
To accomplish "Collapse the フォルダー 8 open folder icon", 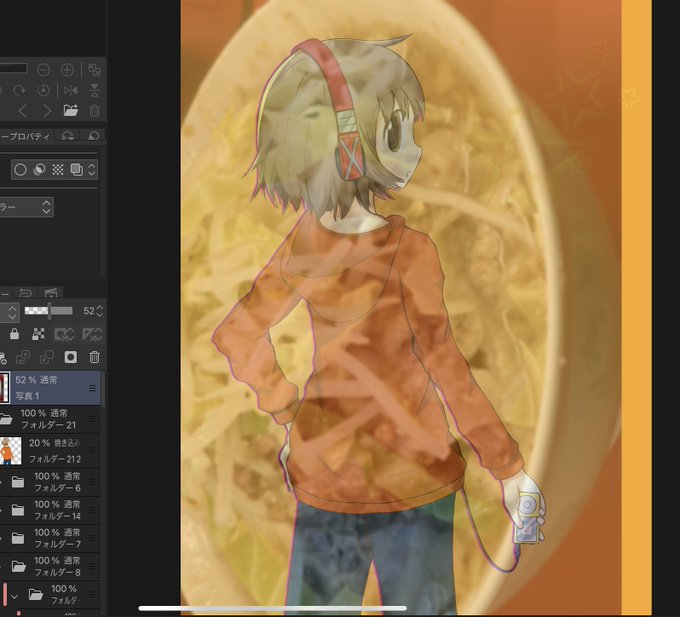I will (x=18, y=566).
